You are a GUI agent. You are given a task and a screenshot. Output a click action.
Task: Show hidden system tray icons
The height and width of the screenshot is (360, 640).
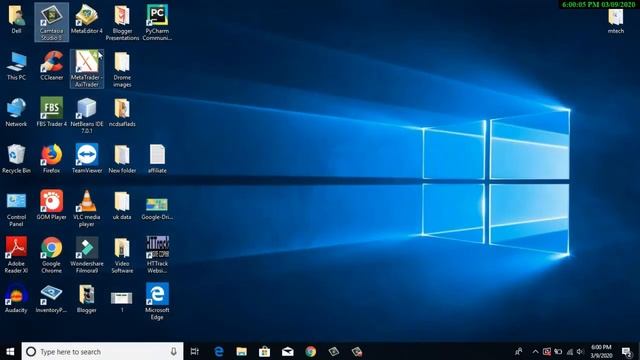tap(535, 351)
